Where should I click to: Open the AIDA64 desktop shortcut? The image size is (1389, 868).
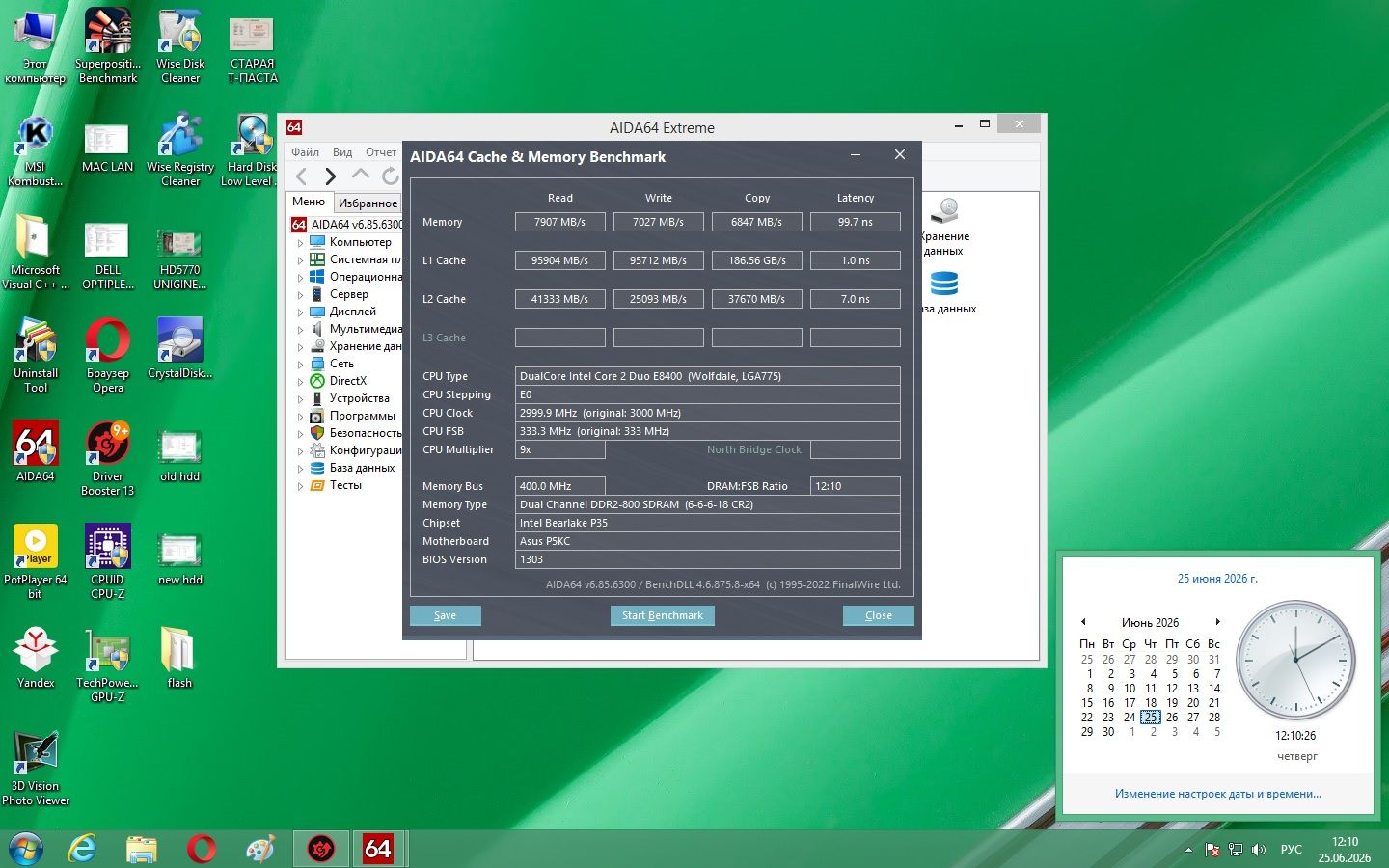point(36,450)
